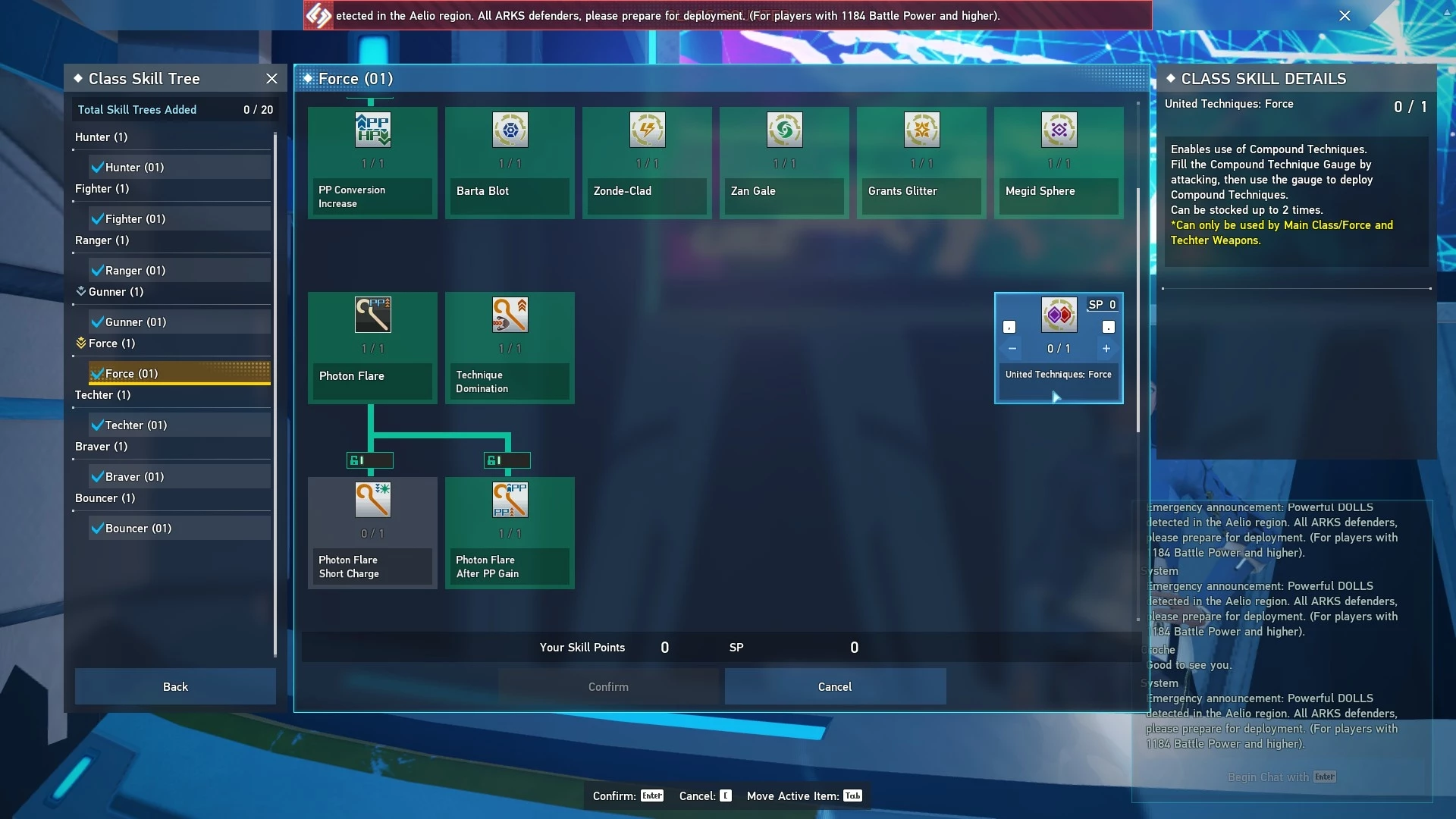This screenshot has height=819, width=1456.
Task: Toggle the Gunner (01) skill tree checkmark
Action: click(97, 322)
